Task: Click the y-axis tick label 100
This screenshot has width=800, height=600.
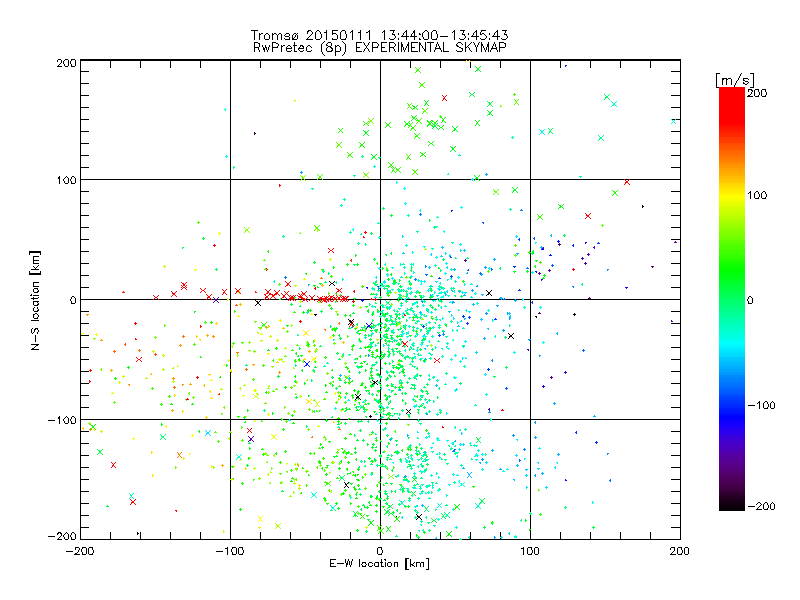Action: click(x=66, y=180)
